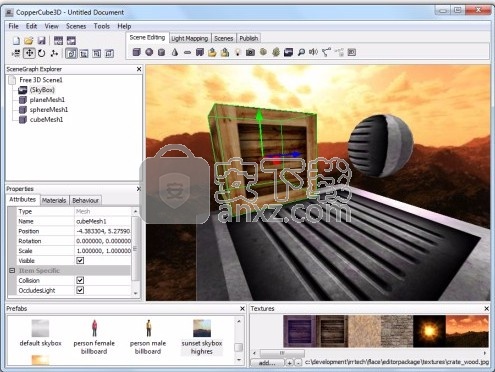Select the rotate tool icon

(42, 53)
